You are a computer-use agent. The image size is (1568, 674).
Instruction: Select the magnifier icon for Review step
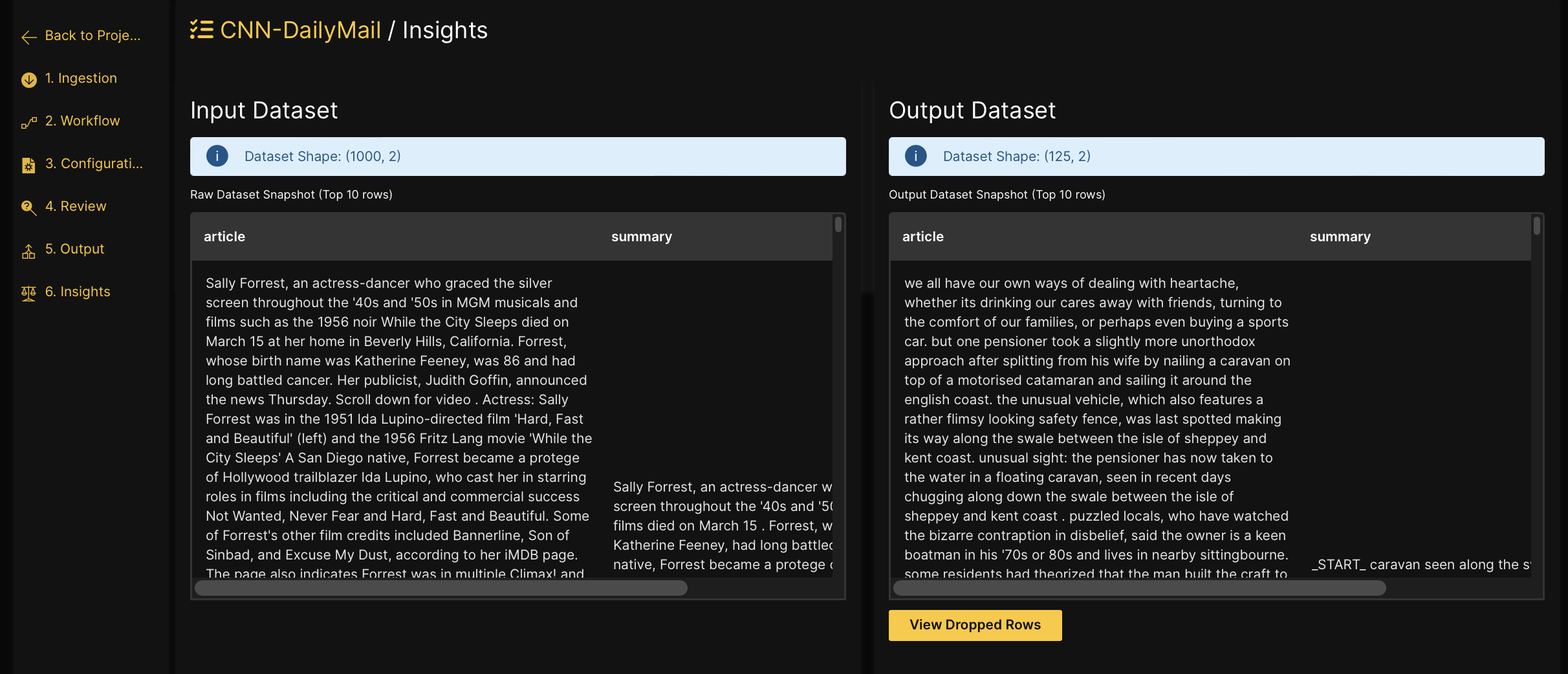[28, 208]
